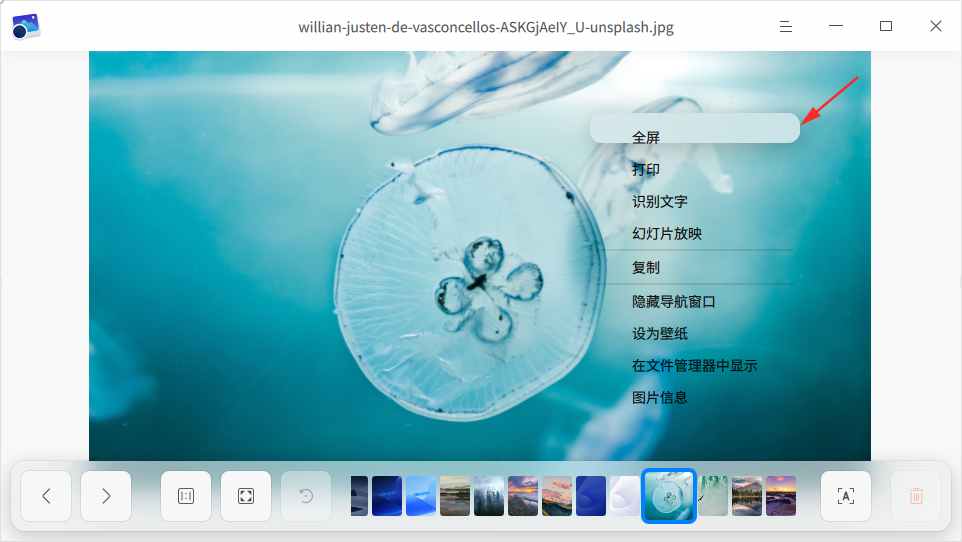Open the main hamburger menu
This screenshot has width=962, height=542.
point(786,26)
